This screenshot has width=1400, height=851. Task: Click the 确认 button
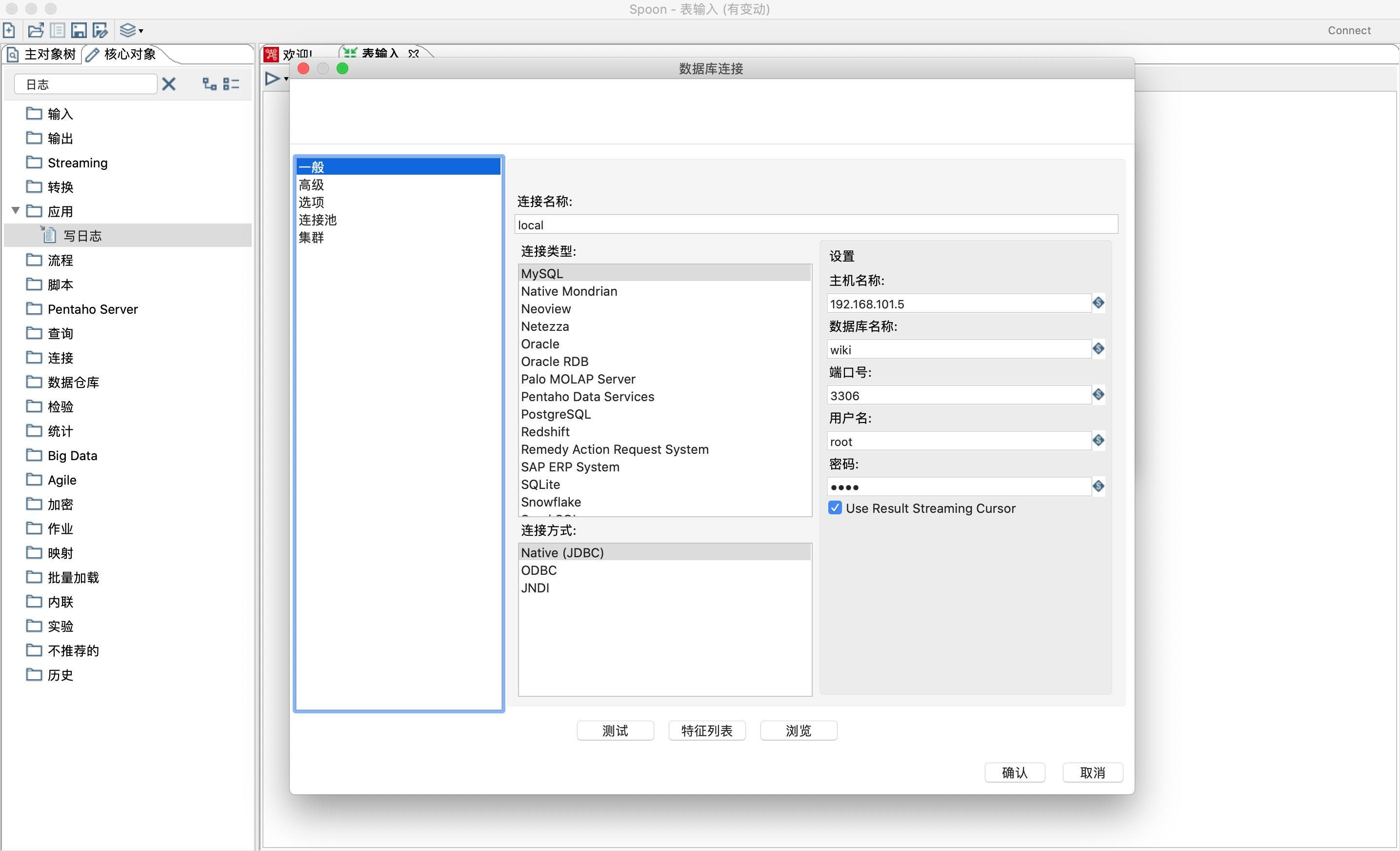pos(1014,772)
